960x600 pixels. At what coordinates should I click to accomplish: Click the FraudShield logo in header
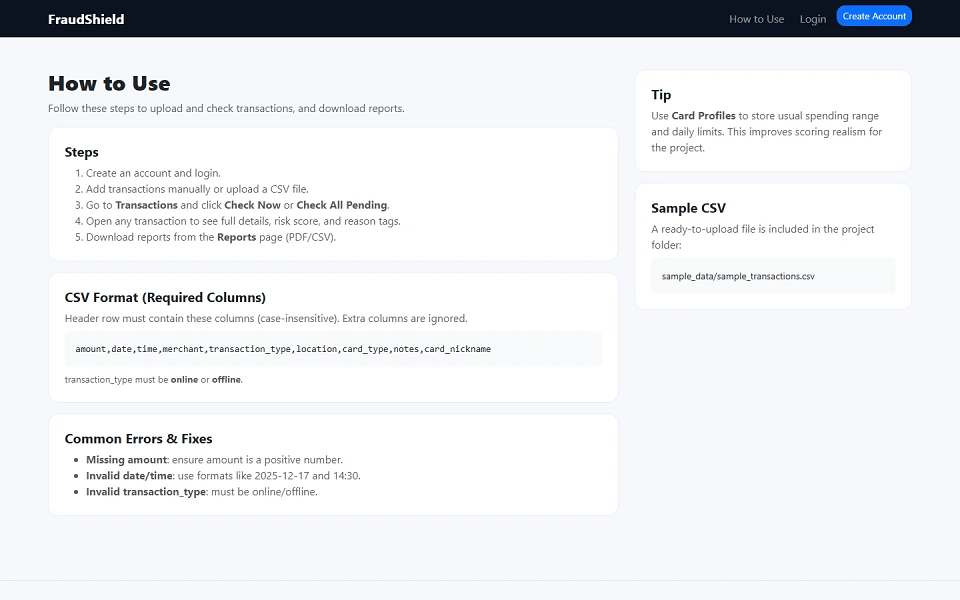(86, 19)
